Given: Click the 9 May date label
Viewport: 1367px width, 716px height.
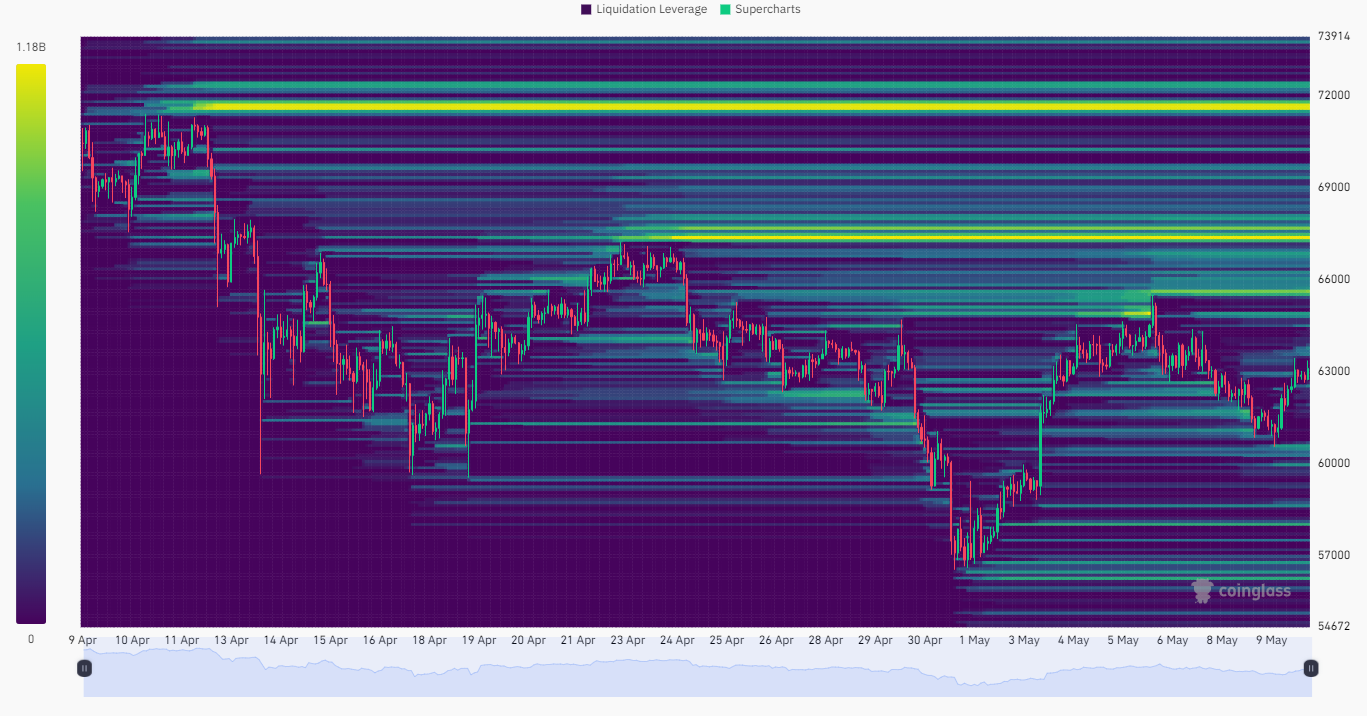Looking at the screenshot, I should tap(1271, 640).
